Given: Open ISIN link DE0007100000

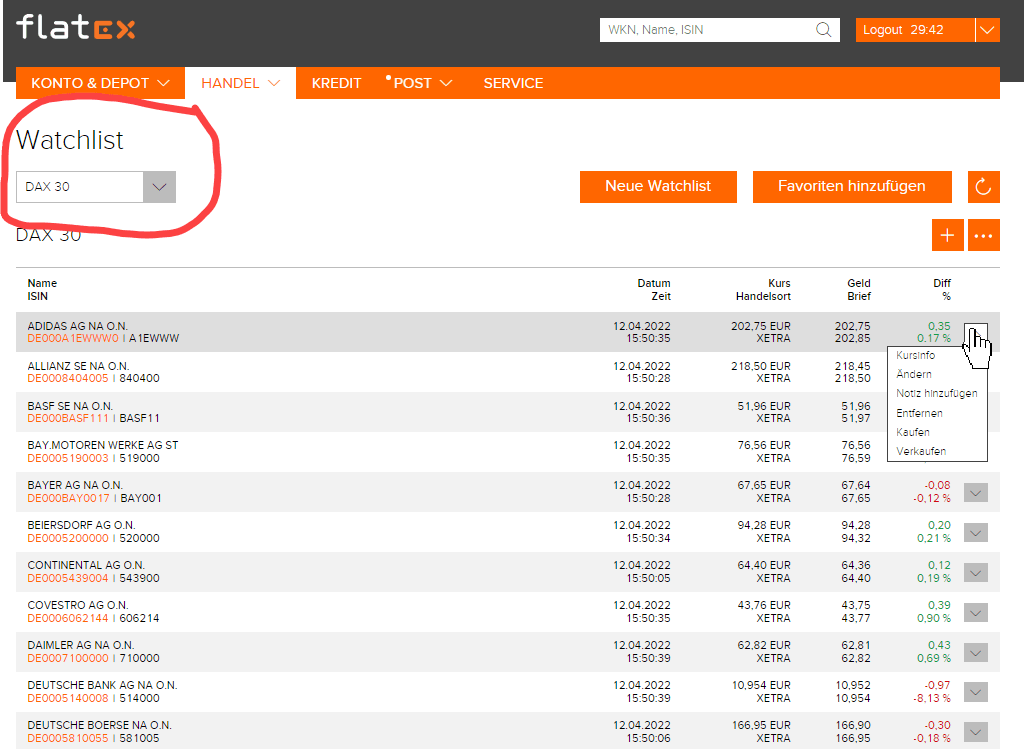Looking at the screenshot, I should (x=68, y=658).
